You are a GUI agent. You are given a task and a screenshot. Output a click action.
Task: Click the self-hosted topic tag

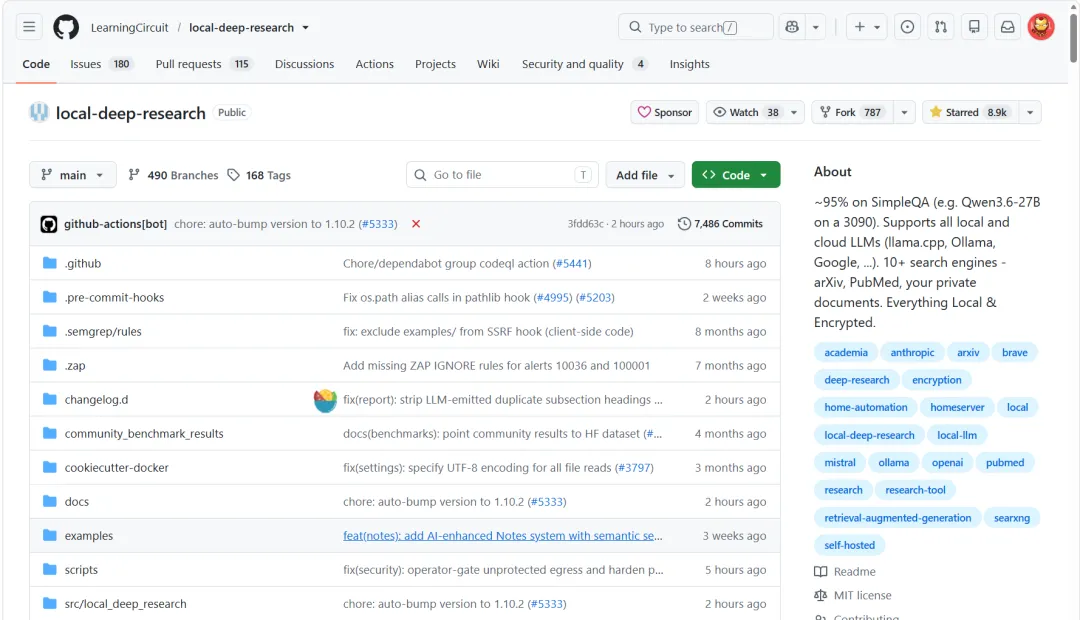click(849, 545)
